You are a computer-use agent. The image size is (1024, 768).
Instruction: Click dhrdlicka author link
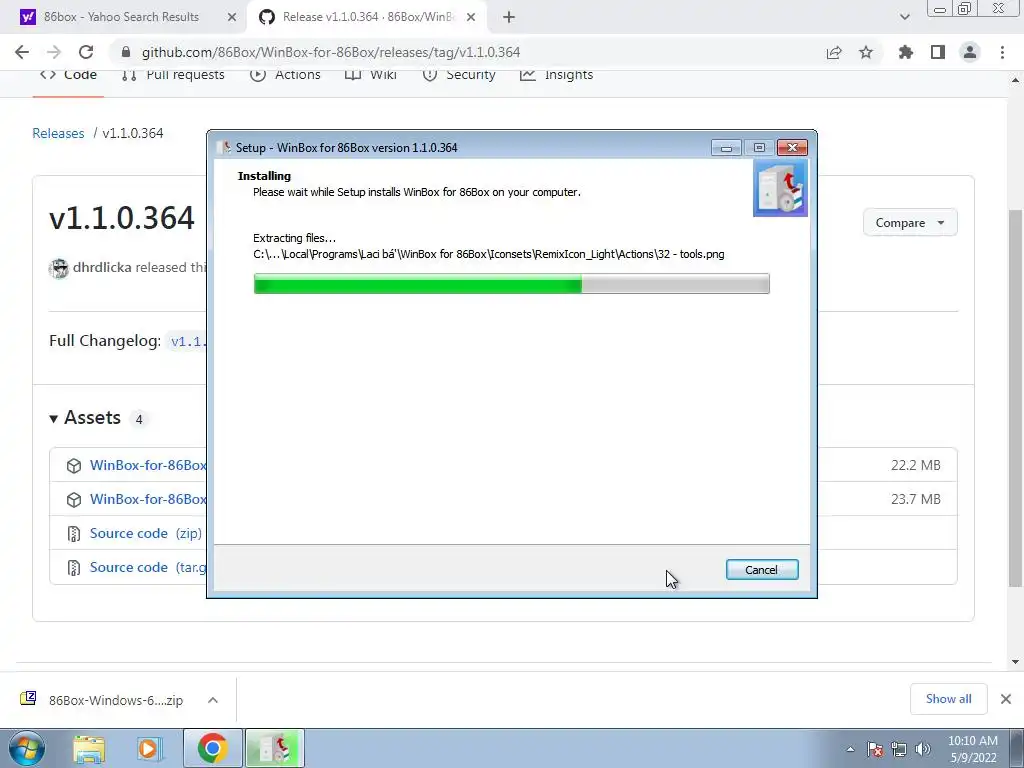point(102,267)
